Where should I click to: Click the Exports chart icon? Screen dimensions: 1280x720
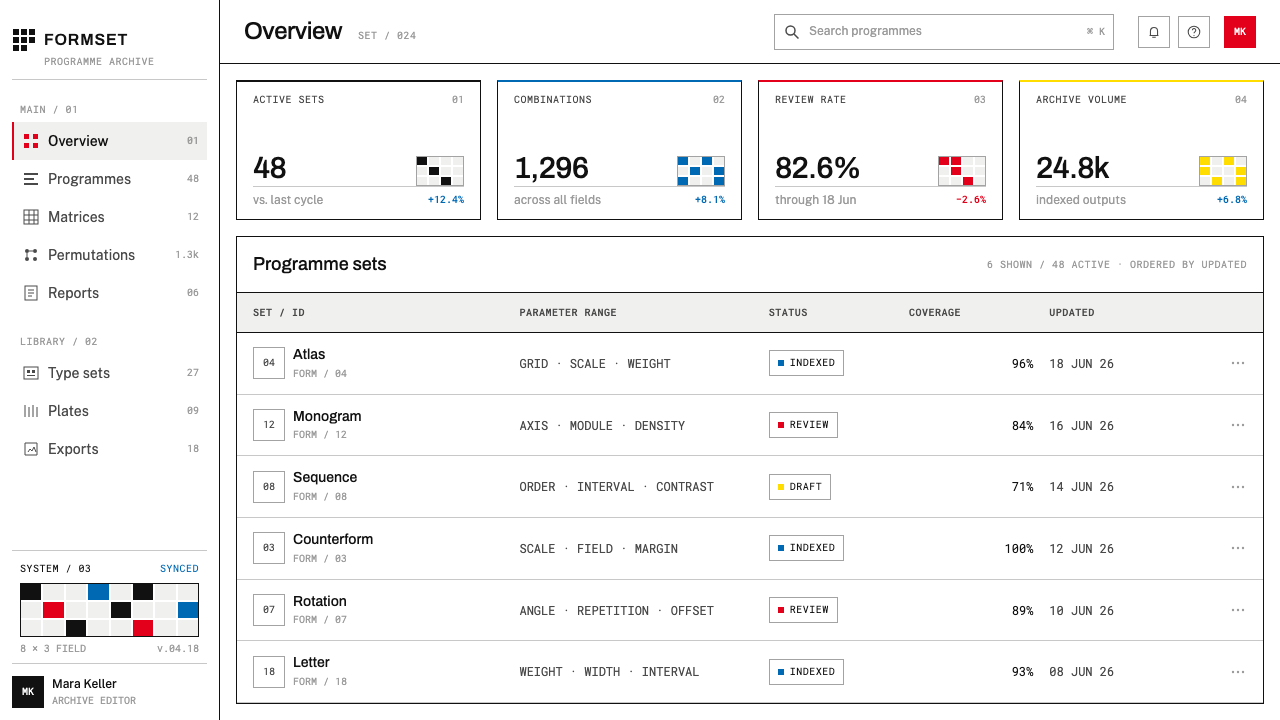point(31,449)
